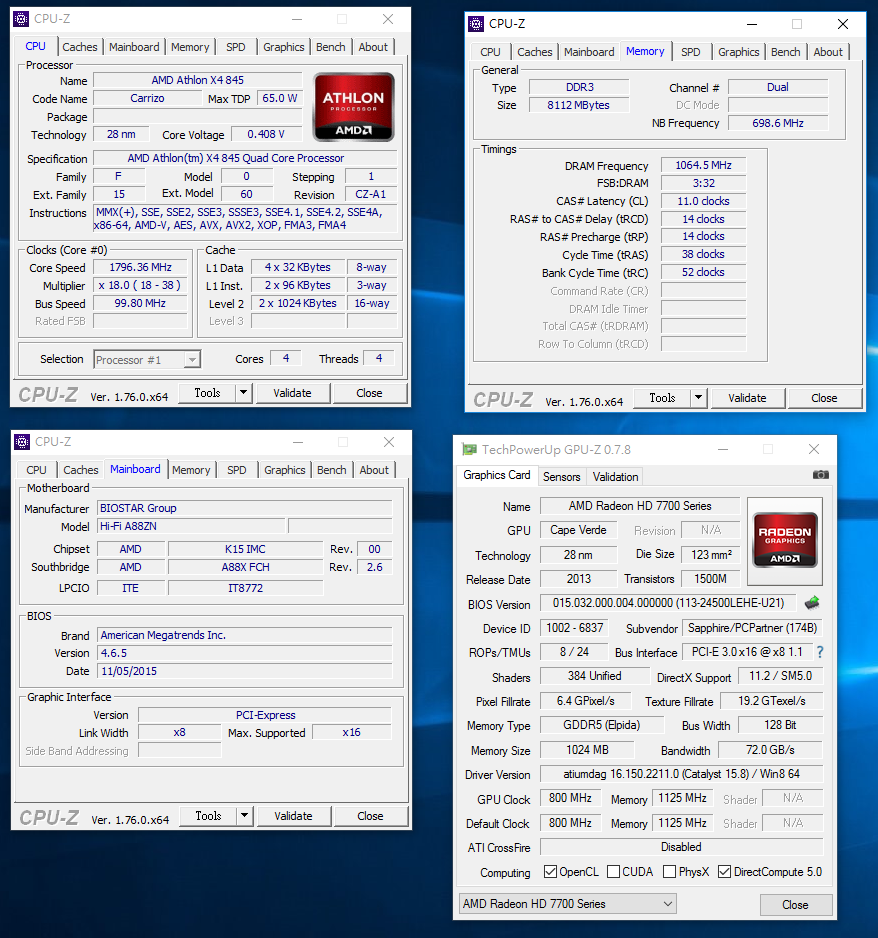Click the GPU field Cape Verde
Screen dimensions: 878x938
tap(578, 530)
